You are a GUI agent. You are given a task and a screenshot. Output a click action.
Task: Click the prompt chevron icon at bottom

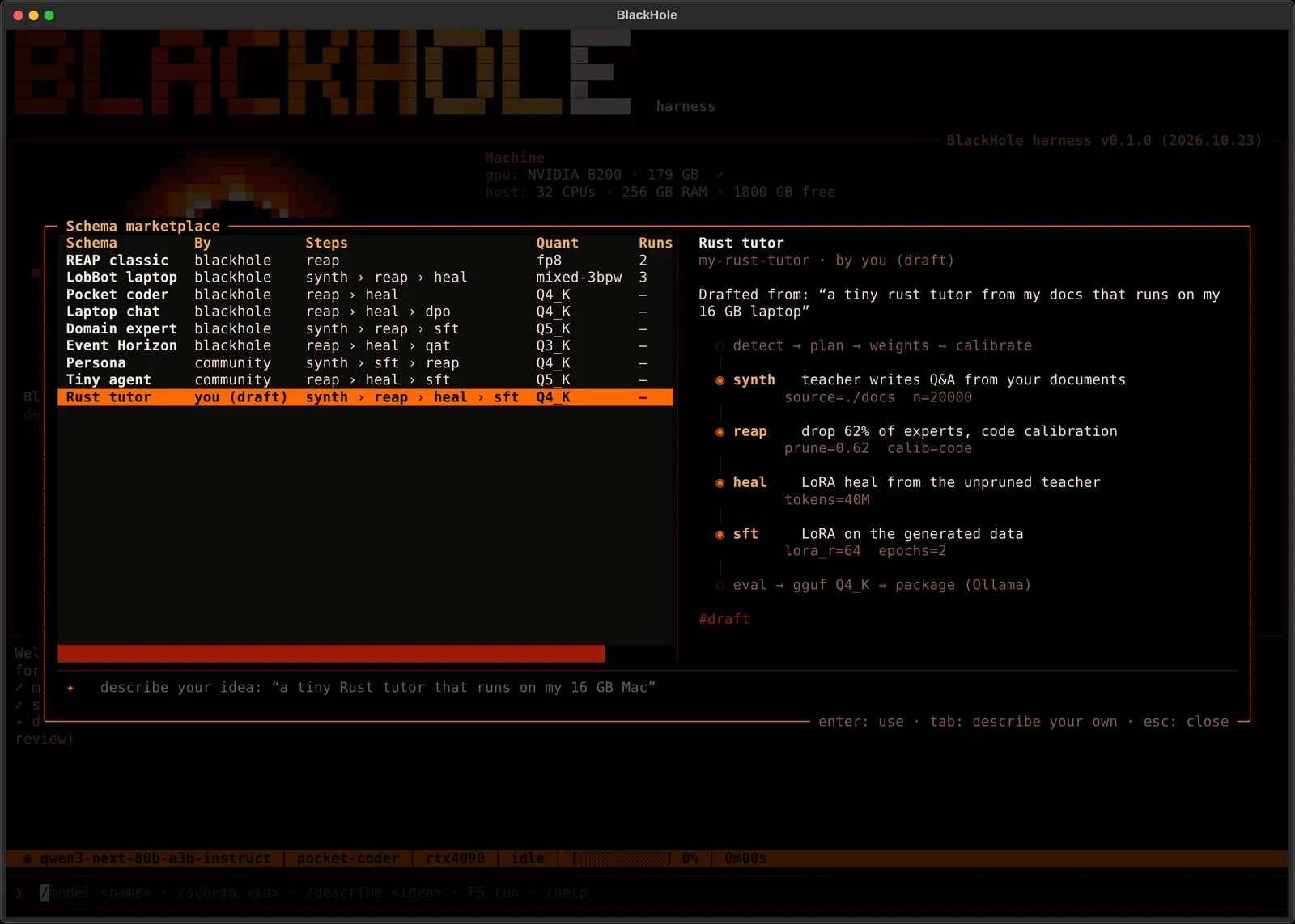pyautogui.click(x=19, y=893)
